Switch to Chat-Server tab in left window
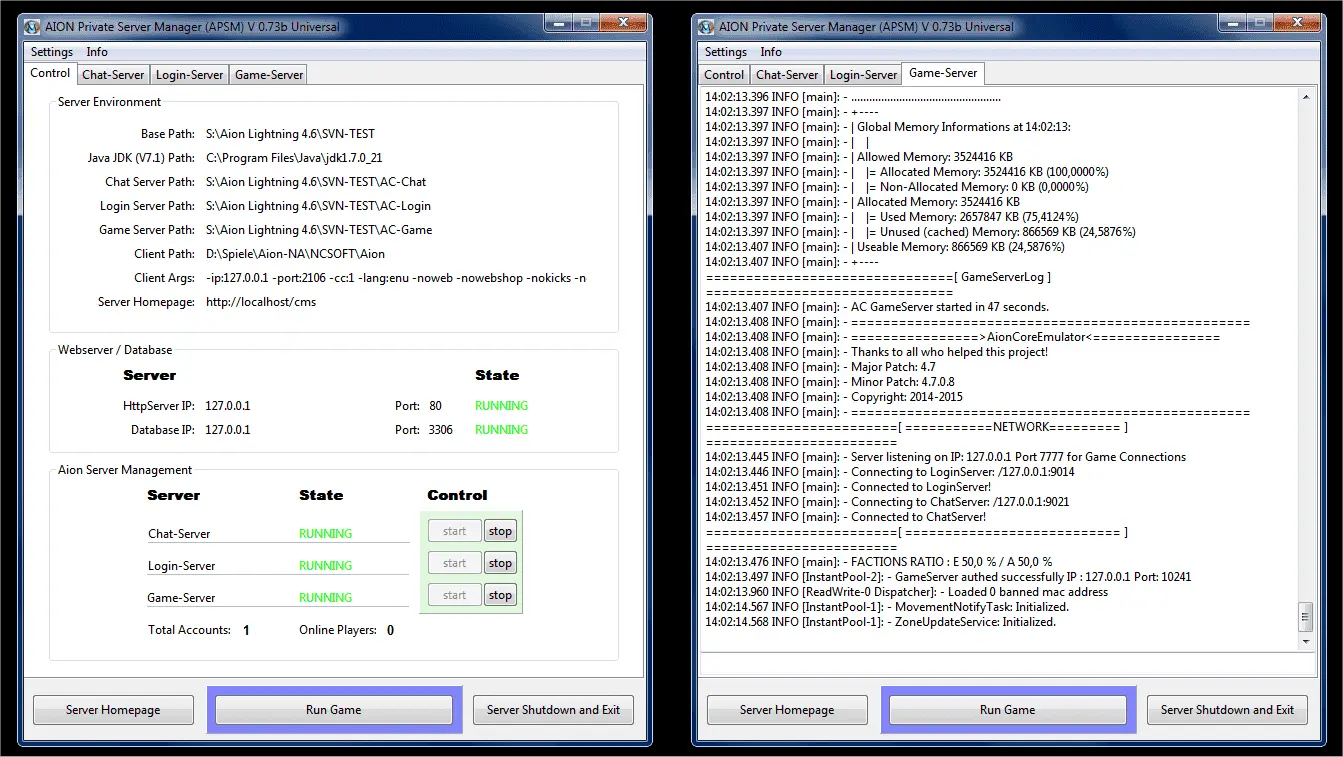The width and height of the screenshot is (1343, 757). pos(114,75)
